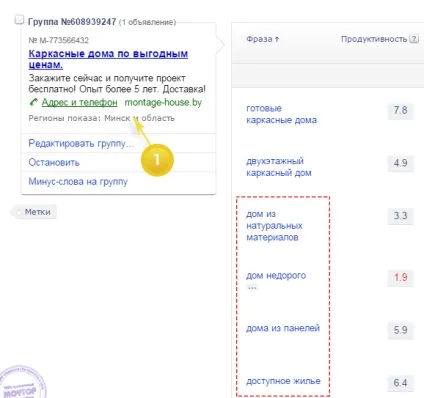Click the productivity value 6.4
Screen dimensions: 424x398
[x=400, y=383]
